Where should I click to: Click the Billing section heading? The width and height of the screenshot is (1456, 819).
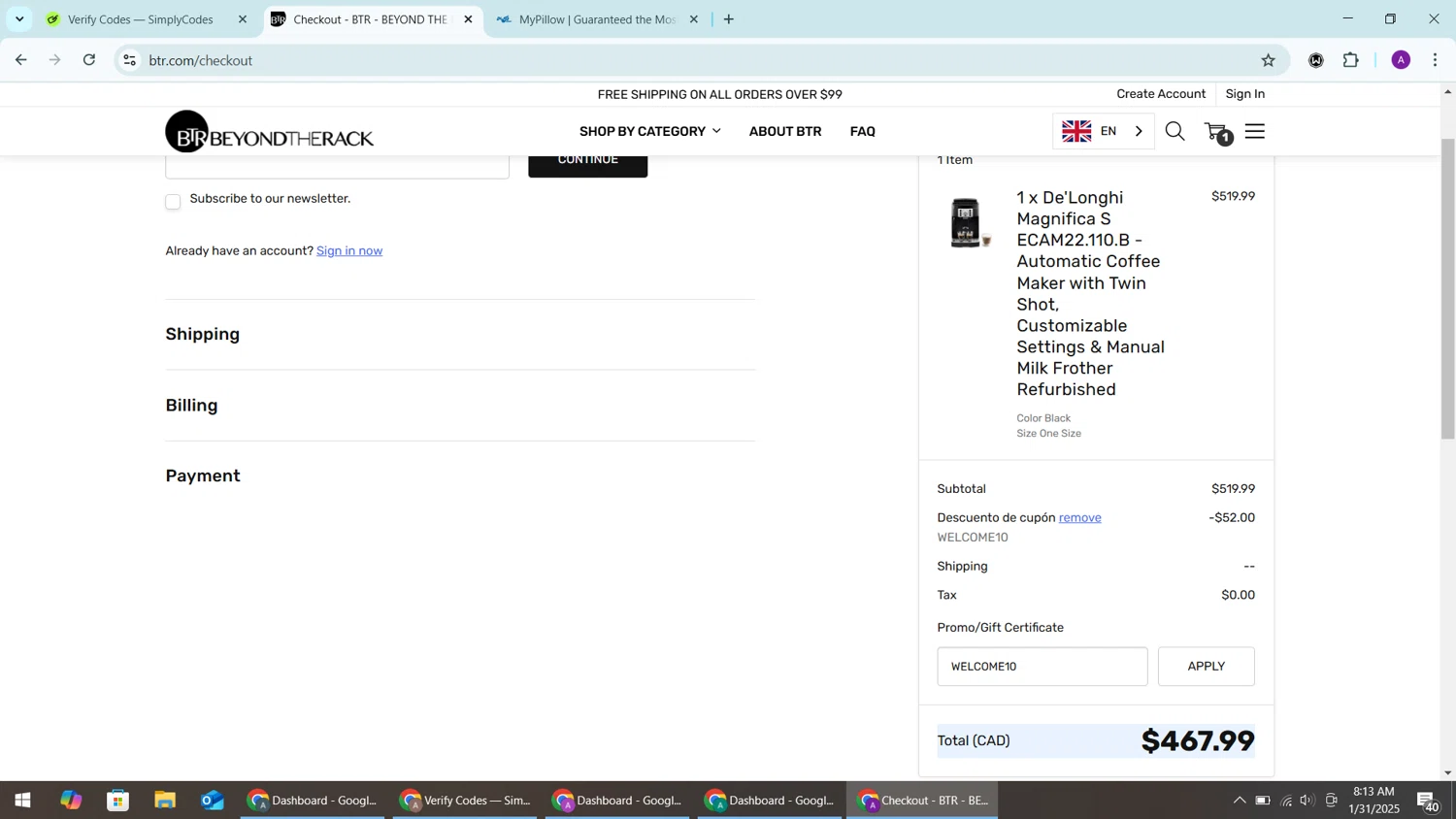(191, 406)
